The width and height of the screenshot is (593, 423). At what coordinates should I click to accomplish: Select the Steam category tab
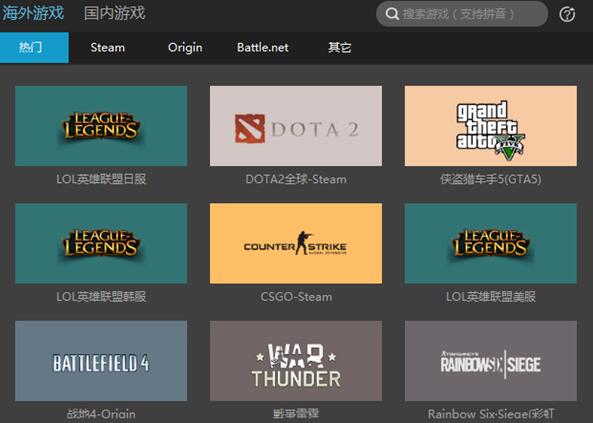(107, 48)
